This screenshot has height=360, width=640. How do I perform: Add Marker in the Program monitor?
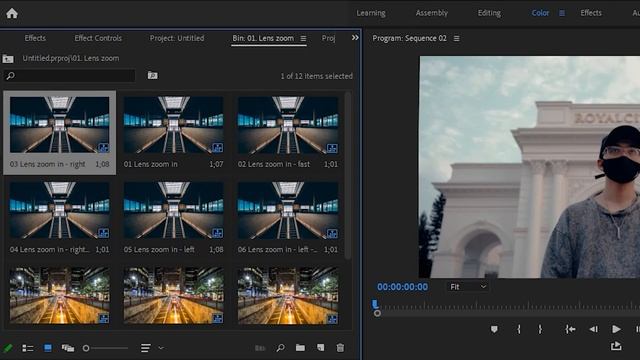click(x=494, y=329)
